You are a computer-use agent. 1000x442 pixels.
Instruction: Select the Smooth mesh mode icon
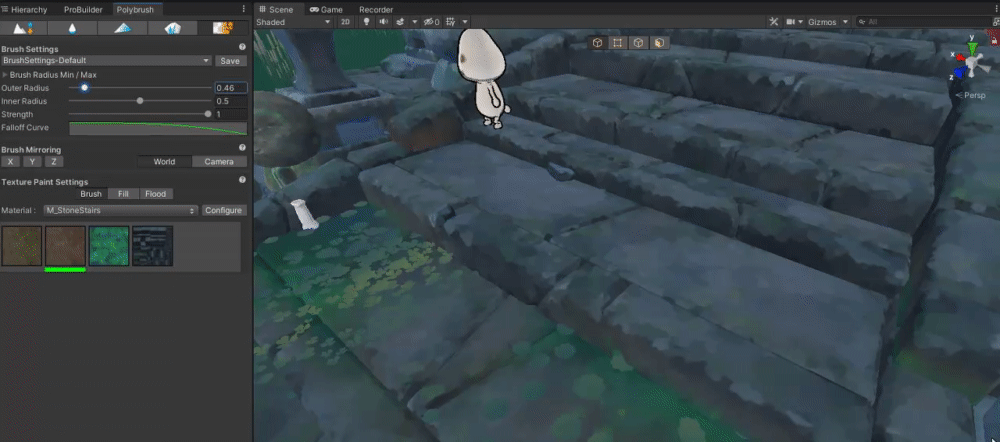tap(72, 28)
